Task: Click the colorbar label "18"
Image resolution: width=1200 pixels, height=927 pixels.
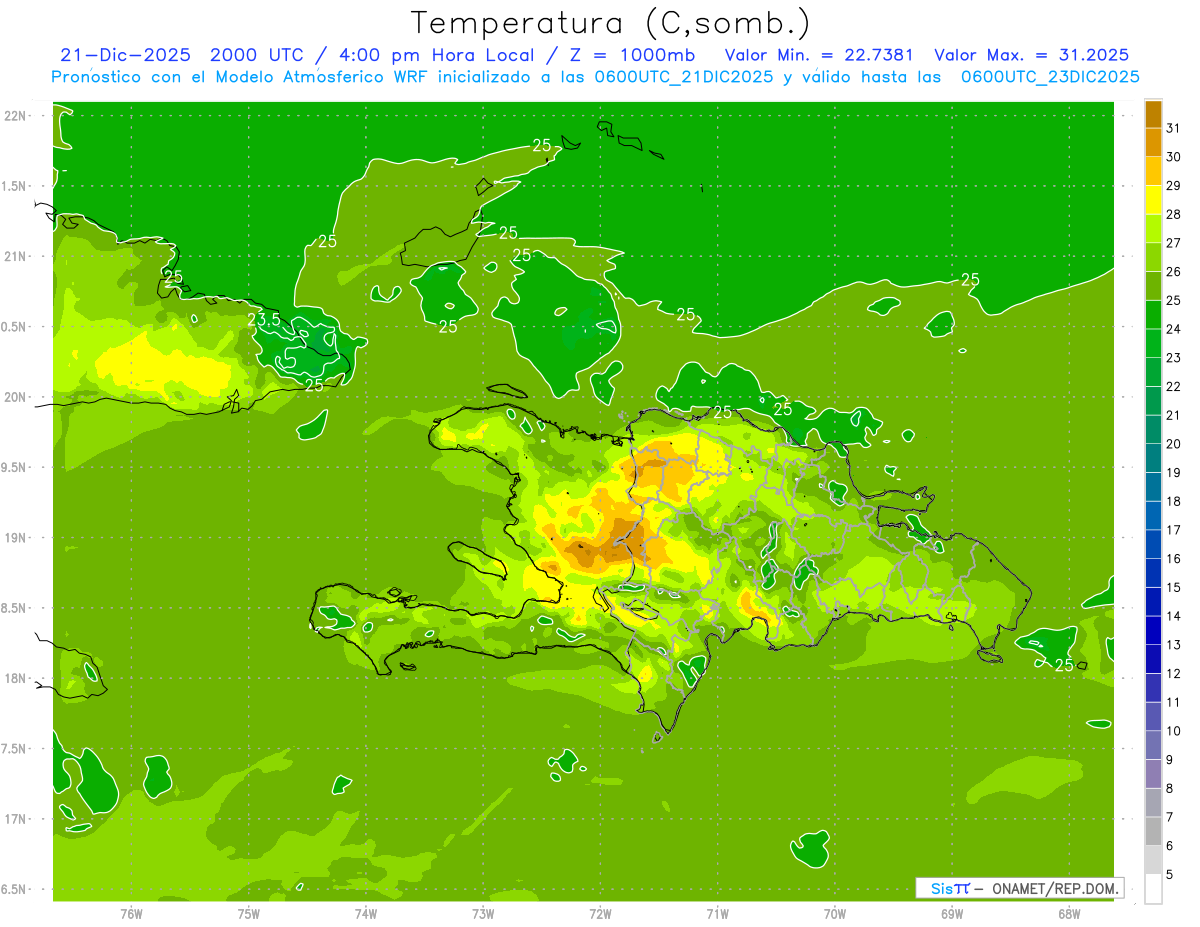Action: (x=1174, y=501)
